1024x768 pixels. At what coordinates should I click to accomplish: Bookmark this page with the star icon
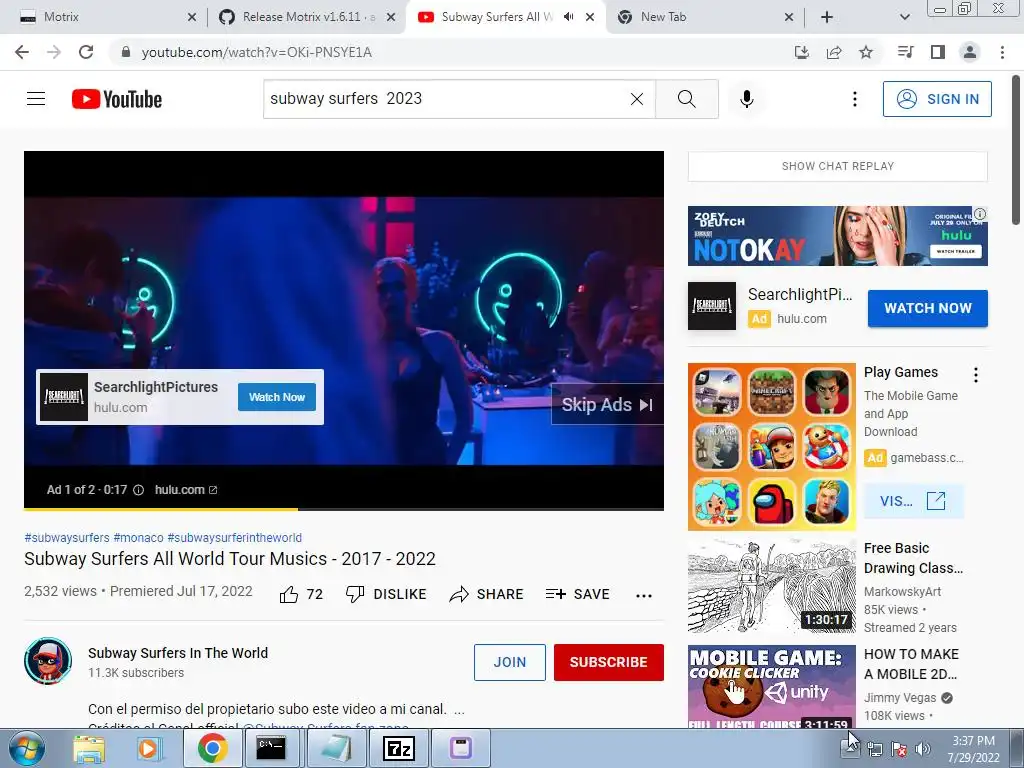click(866, 52)
